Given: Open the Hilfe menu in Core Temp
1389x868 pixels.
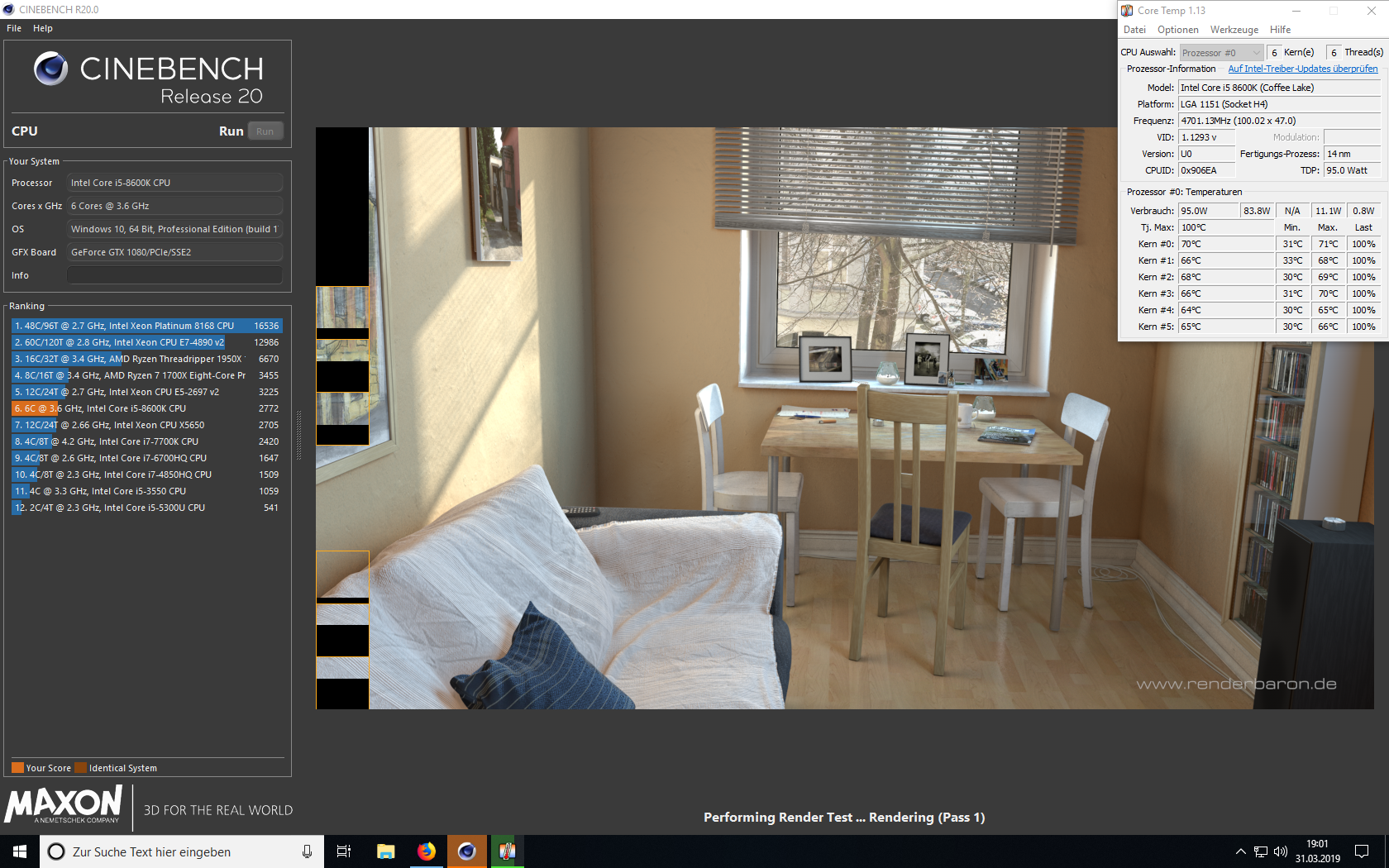Looking at the screenshot, I should coord(1280,30).
